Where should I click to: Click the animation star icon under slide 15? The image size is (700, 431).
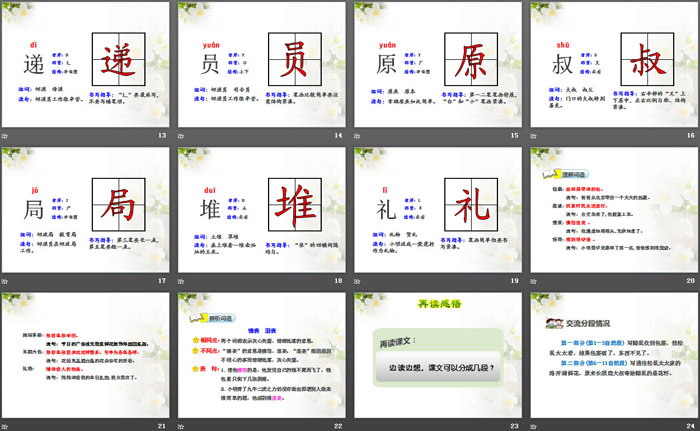coord(357,136)
